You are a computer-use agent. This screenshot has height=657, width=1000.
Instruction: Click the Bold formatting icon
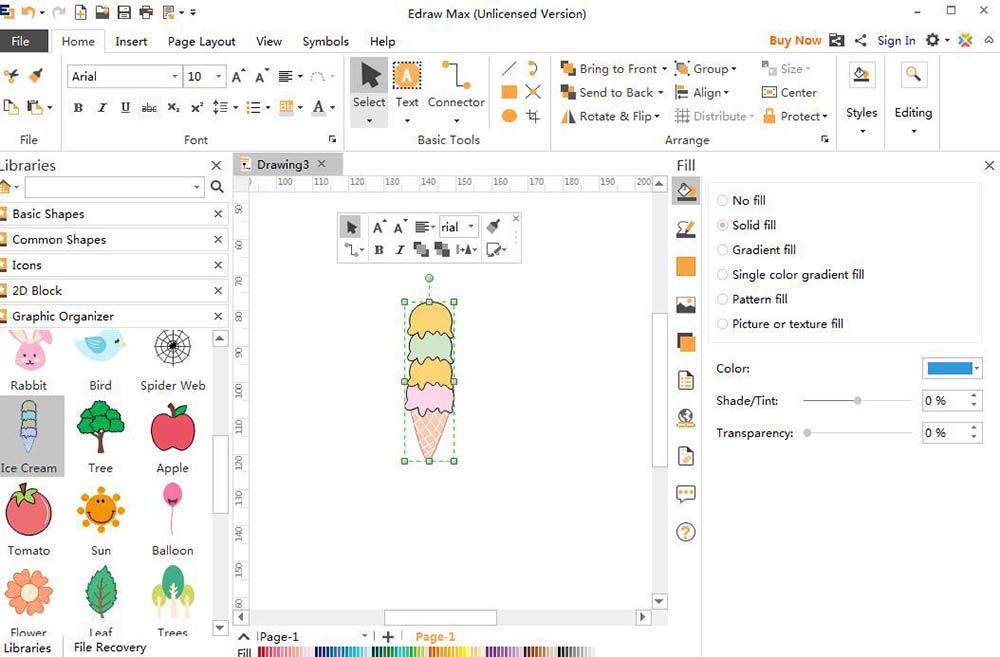pyautogui.click(x=78, y=108)
